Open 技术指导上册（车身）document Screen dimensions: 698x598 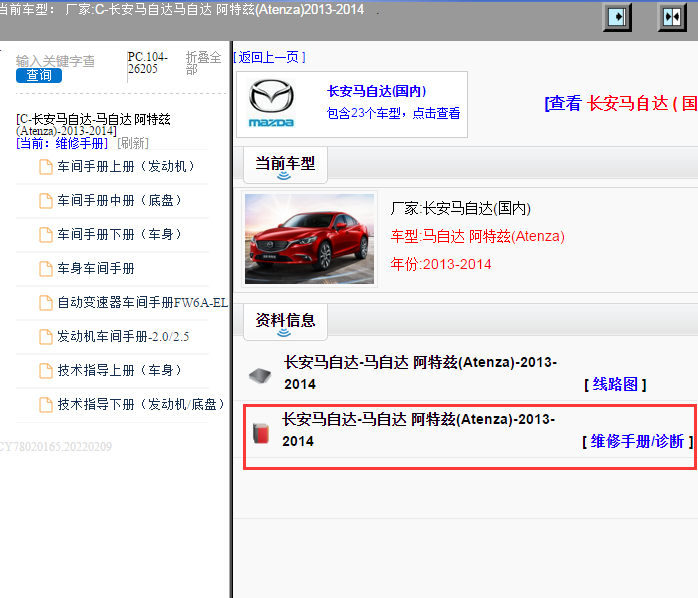119,370
